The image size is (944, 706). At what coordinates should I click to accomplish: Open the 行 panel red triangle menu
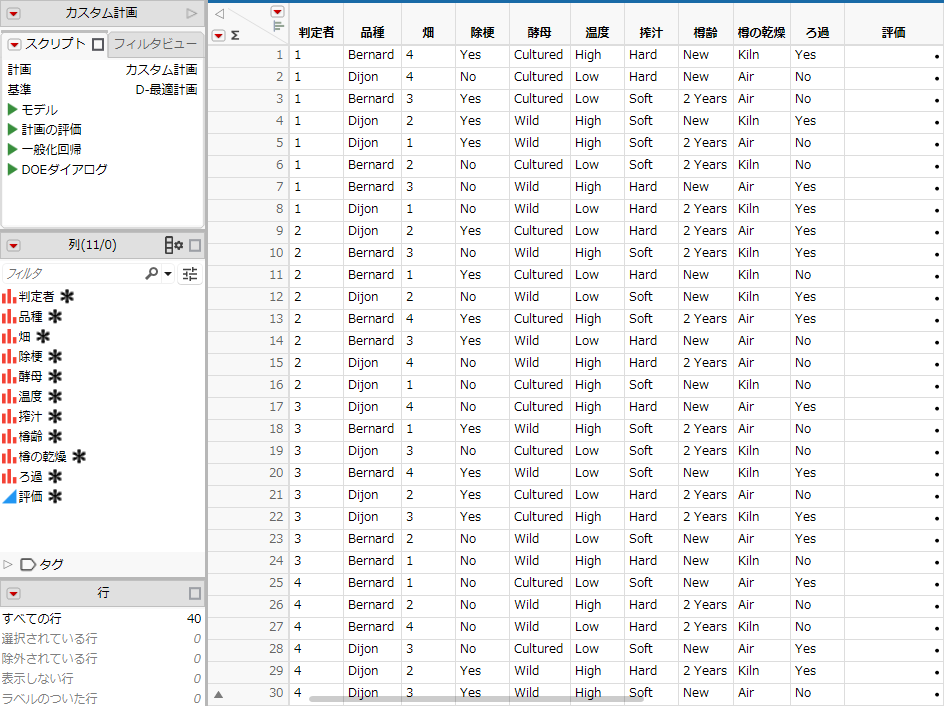click(13, 593)
